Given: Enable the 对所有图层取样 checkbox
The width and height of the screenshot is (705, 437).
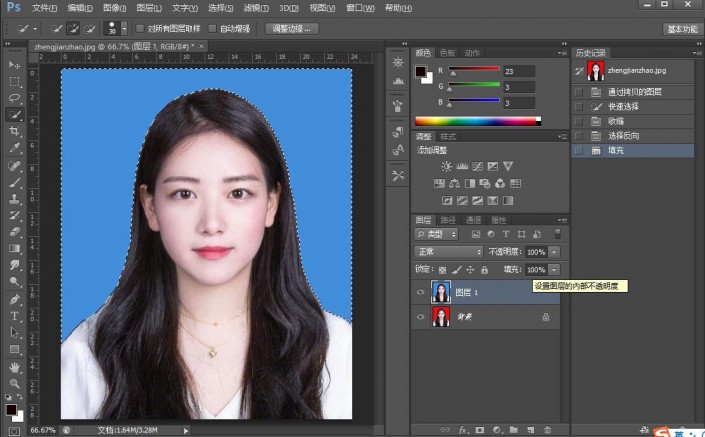Looking at the screenshot, I should [x=139, y=29].
